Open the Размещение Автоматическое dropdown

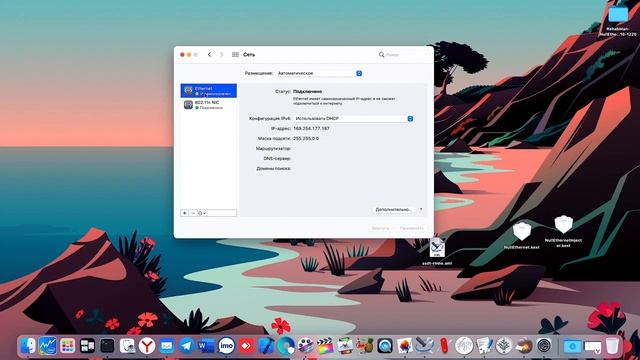pos(319,73)
